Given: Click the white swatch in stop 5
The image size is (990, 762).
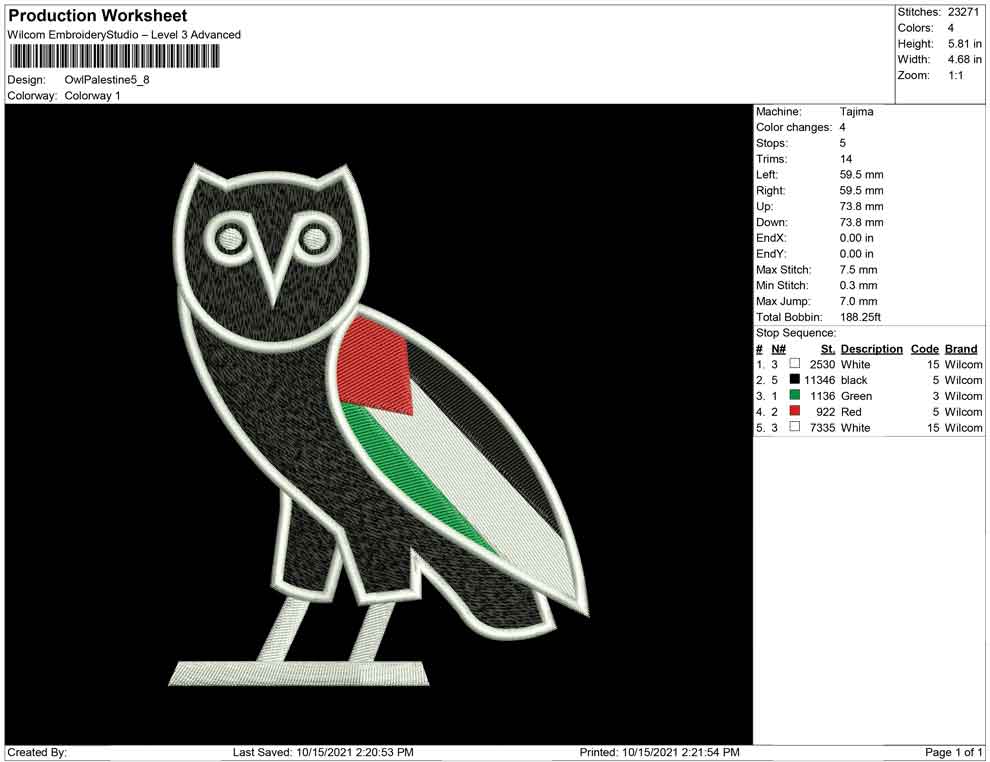Looking at the screenshot, I should [x=794, y=427].
